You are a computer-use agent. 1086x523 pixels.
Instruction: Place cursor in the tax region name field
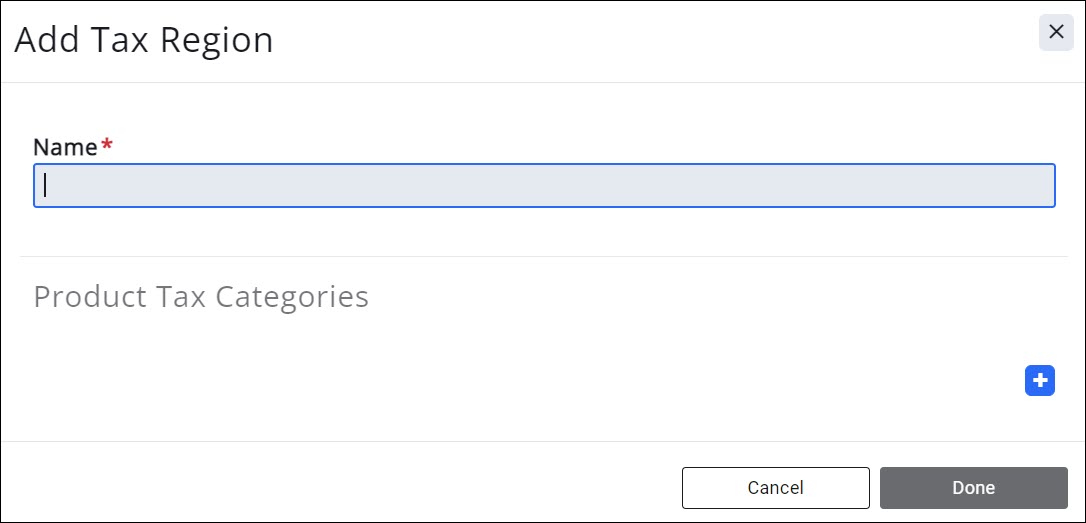click(x=544, y=186)
